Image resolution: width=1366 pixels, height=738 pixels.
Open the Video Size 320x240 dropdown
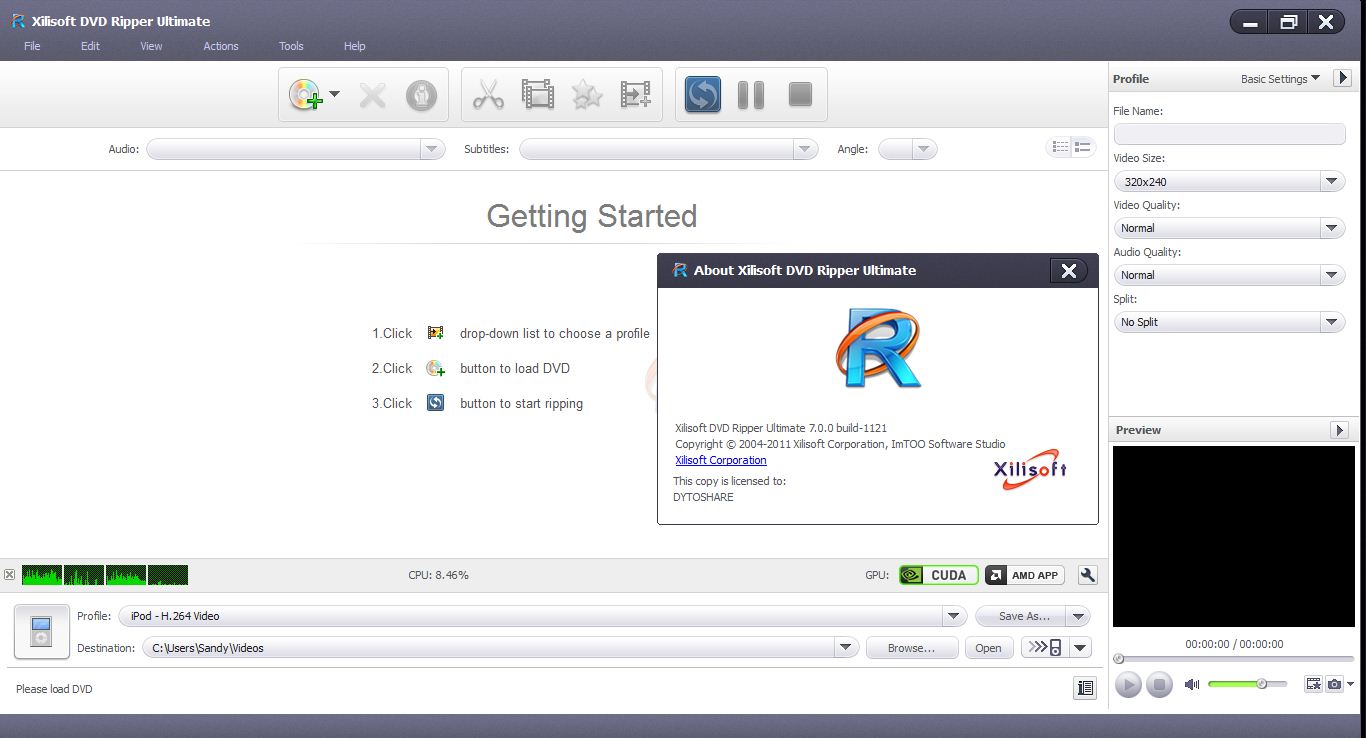tap(1230, 182)
